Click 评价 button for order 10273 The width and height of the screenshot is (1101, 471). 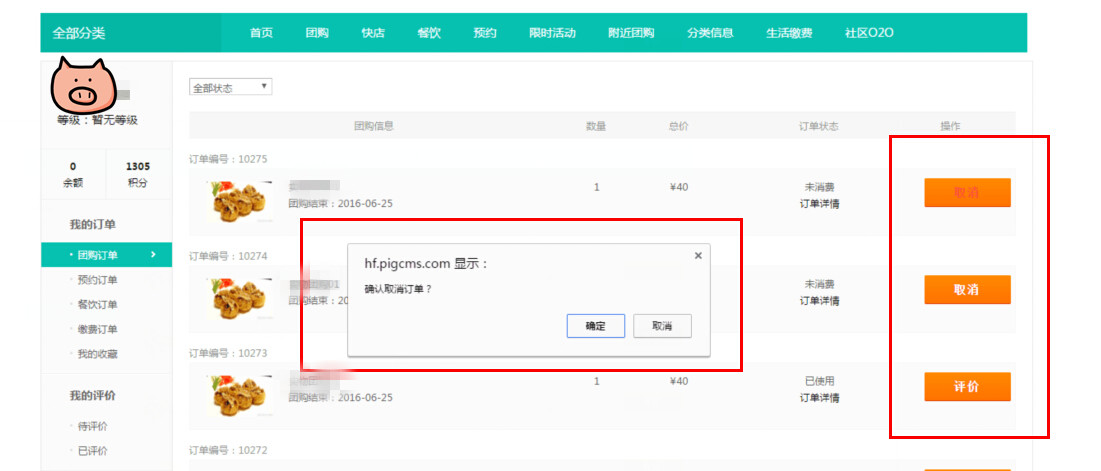pyautogui.click(x=967, y=386)
